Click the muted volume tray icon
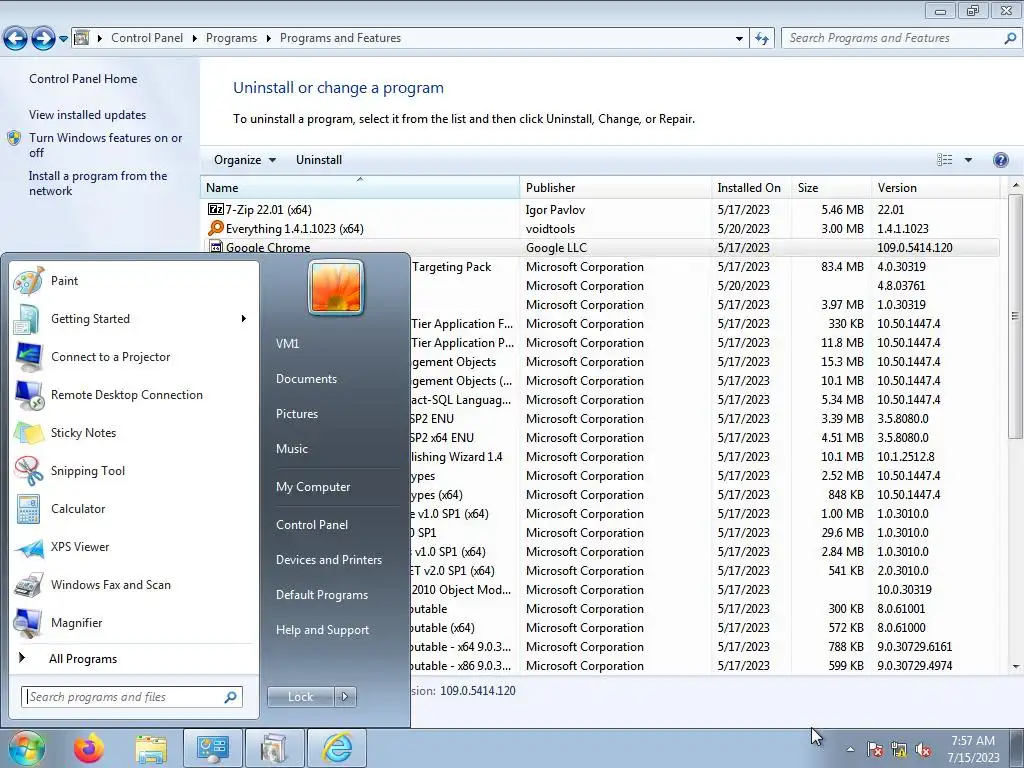Viewport: 1024px width, 768px height. click(x=923, y=750)
